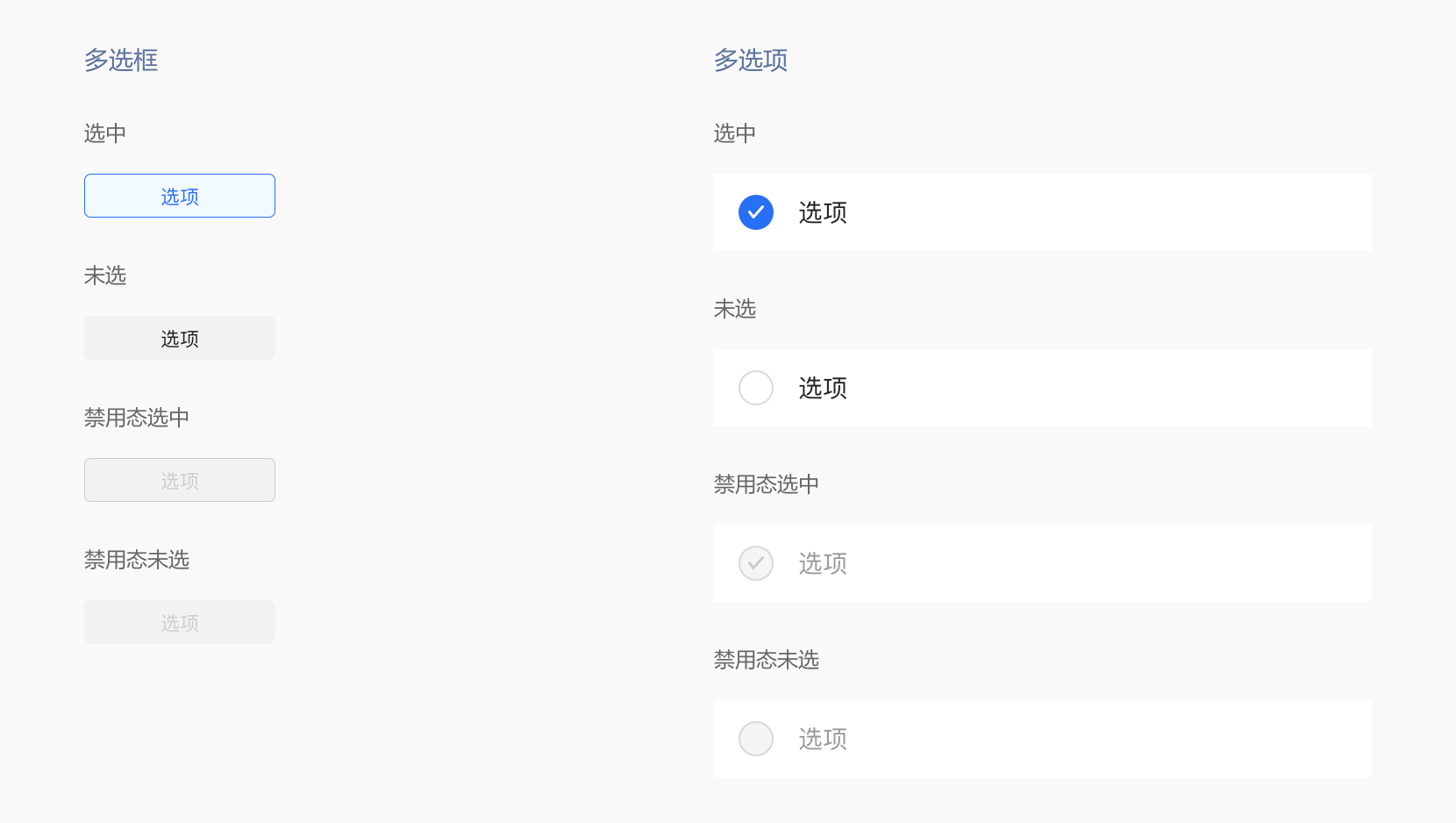Click the blue checkmark circle icon
The width and height of the screenshot is (1456, 823).
[x=755, y=212]
